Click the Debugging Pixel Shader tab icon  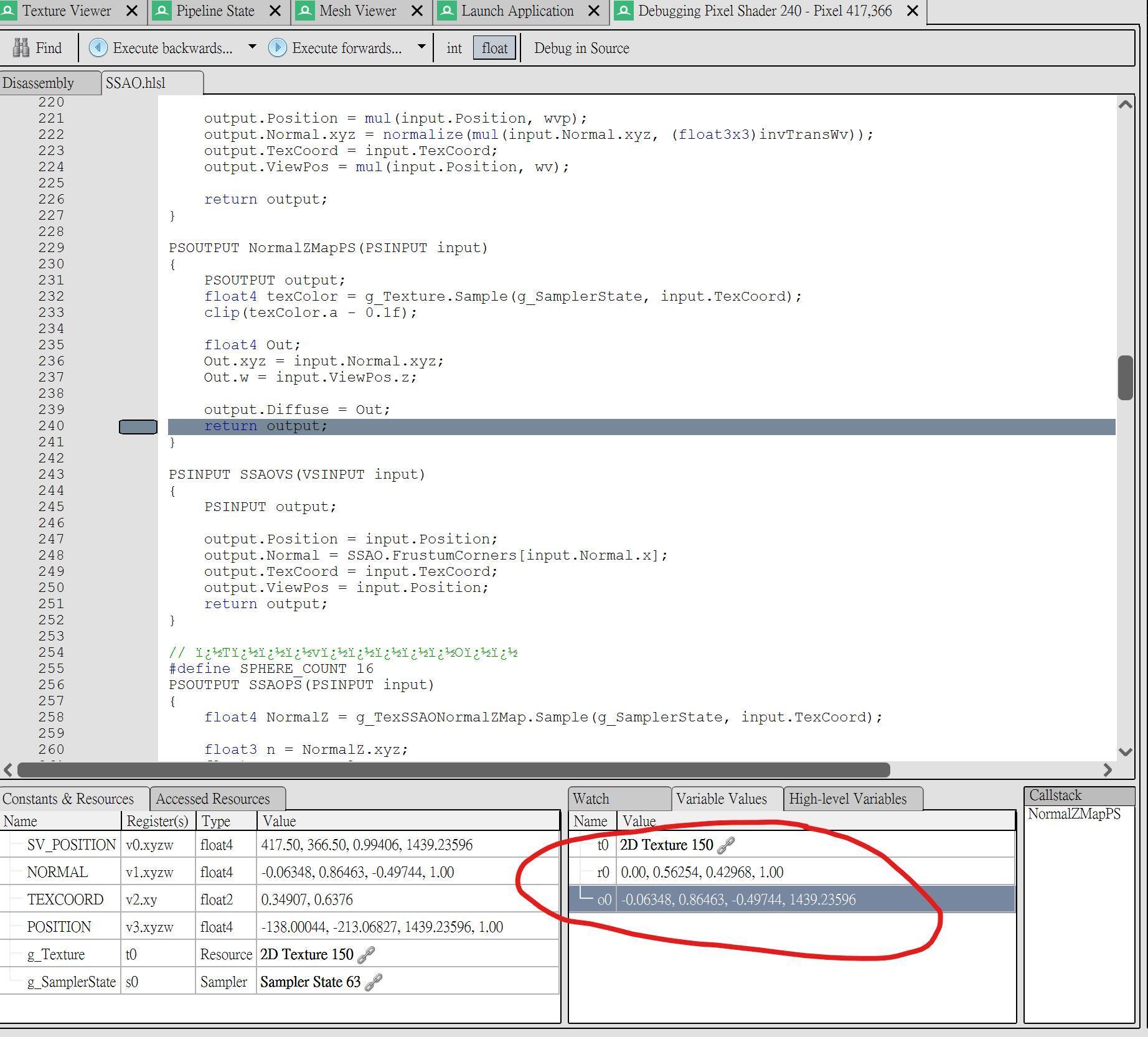tap(624, 11)
